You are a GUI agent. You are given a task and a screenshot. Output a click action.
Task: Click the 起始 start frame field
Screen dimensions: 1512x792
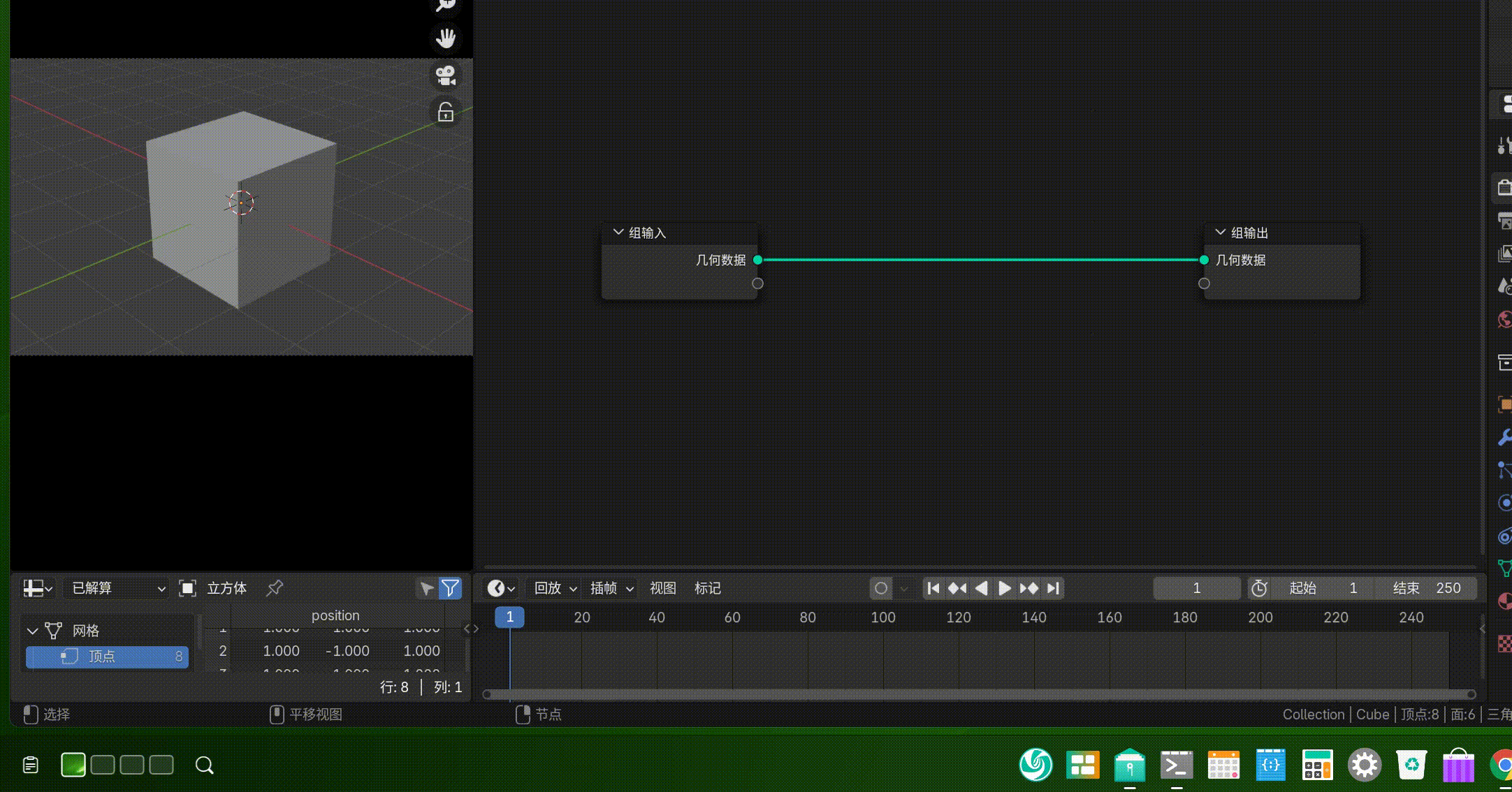[x=1323, y=589]
